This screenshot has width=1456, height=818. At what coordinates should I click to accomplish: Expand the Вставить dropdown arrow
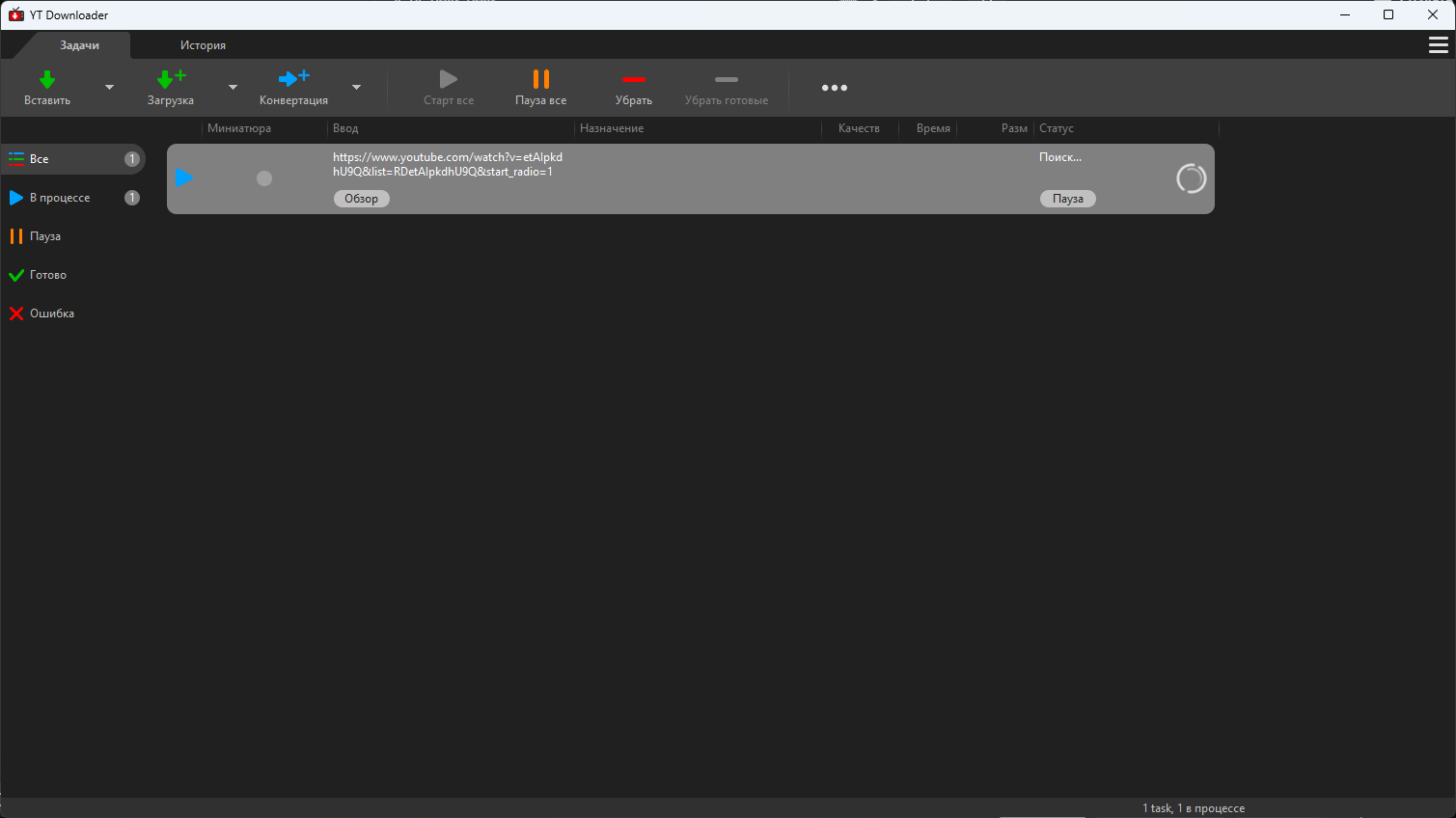(109, 88)
